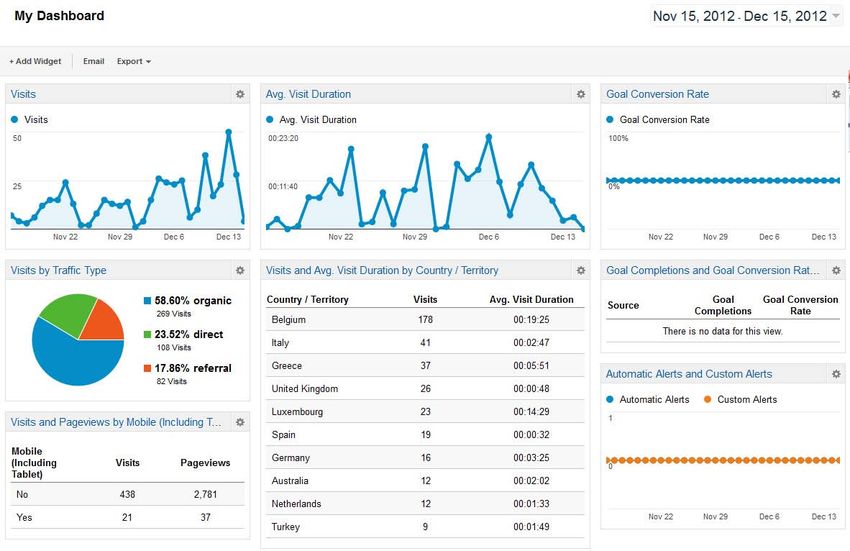The height and width of the screenshot is (551, 850).
Task: Open gear on Goal Completions widget
Action: coord(836,270)
